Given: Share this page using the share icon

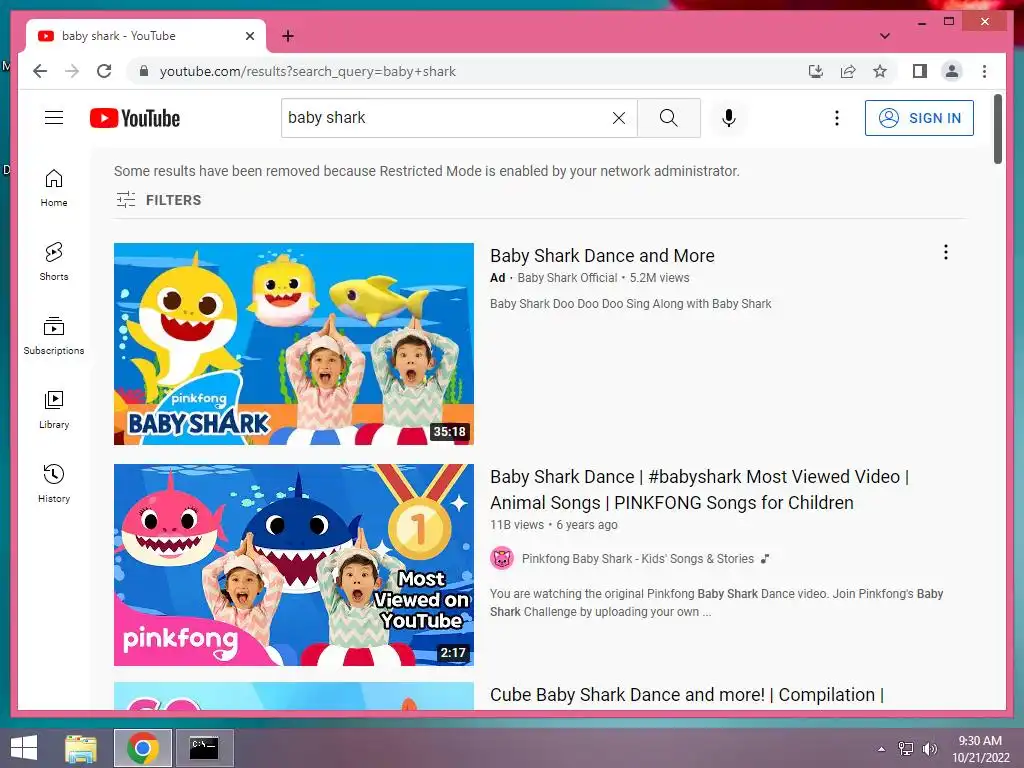Looking at the screenshot, I should coord(848,71).
